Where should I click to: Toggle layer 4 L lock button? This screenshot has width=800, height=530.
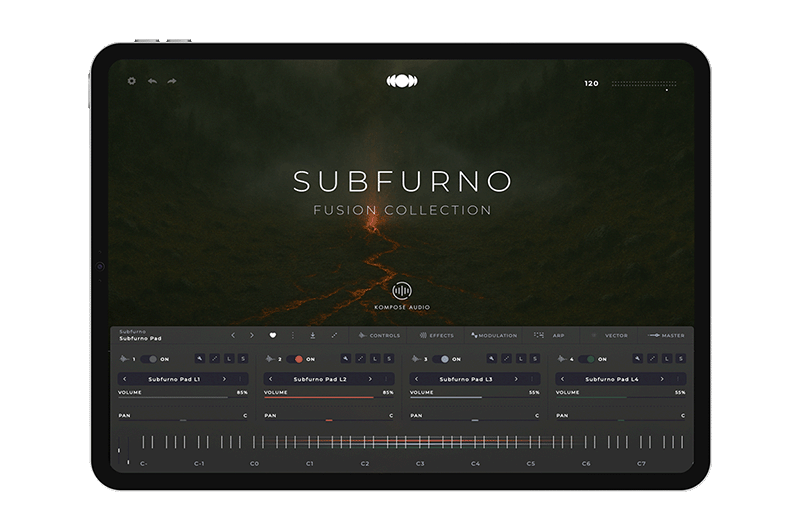coord(667,359)
